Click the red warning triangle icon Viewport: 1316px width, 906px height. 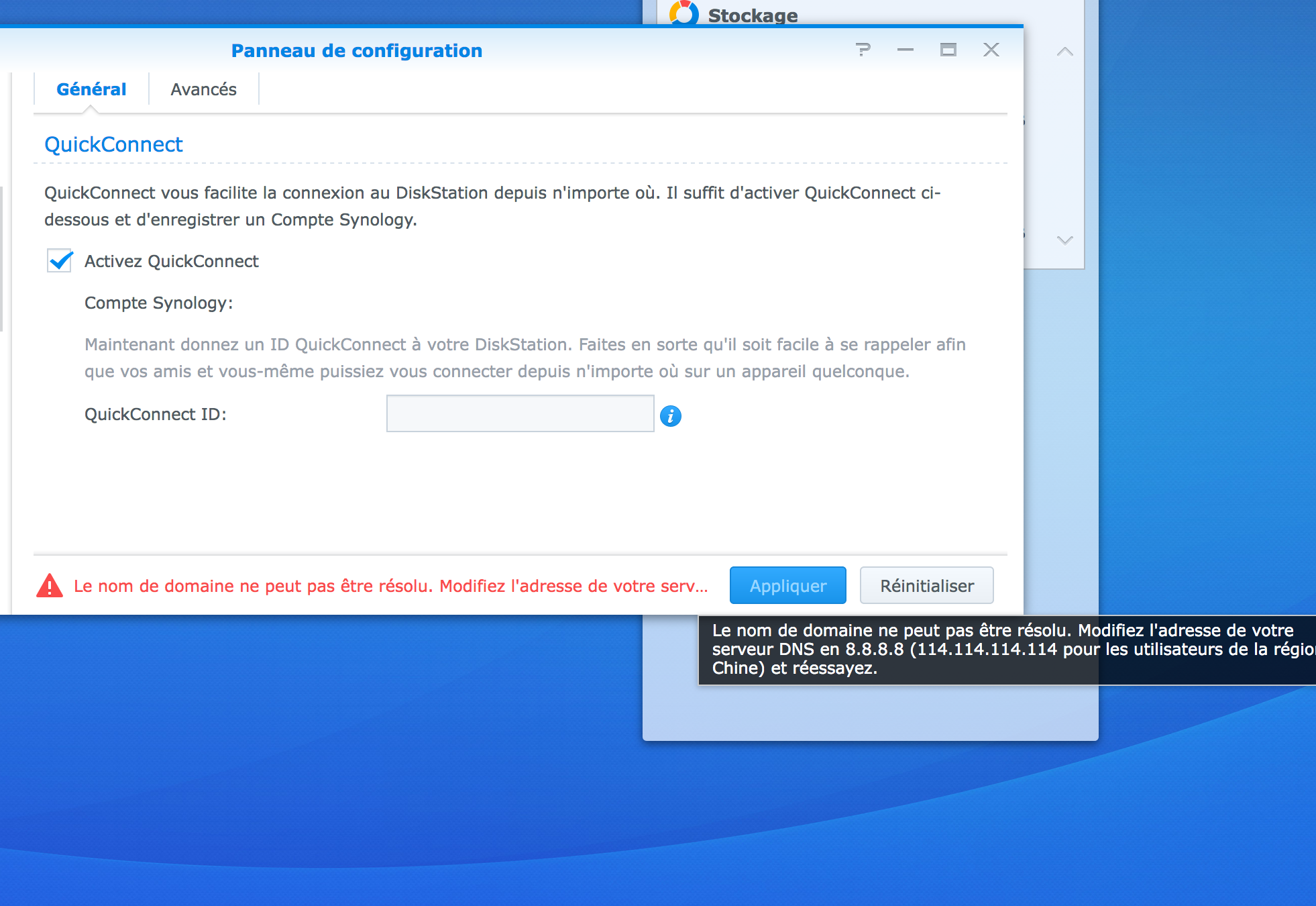[x=49, y=586]
